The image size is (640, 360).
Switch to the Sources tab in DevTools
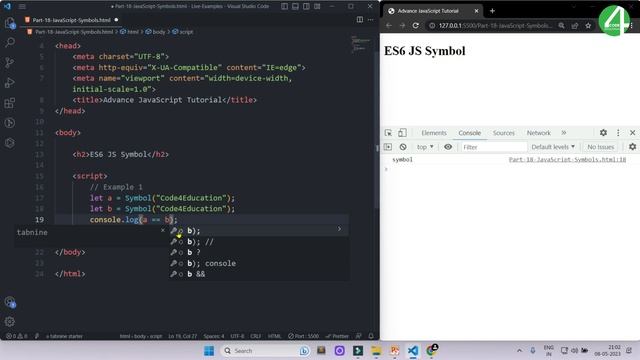(x=504, y=133)
